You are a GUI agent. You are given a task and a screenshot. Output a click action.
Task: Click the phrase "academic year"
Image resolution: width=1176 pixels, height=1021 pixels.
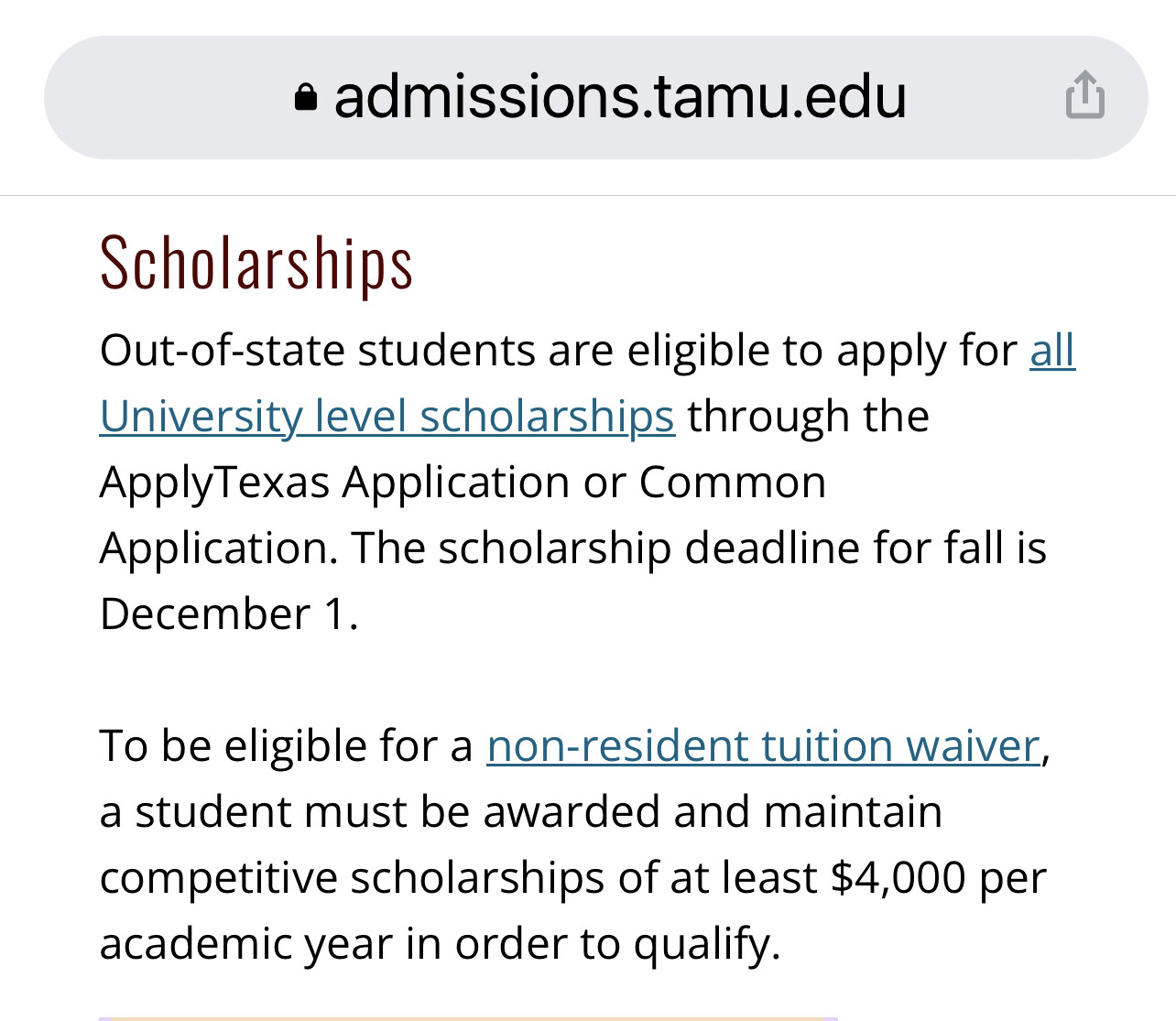245,944
